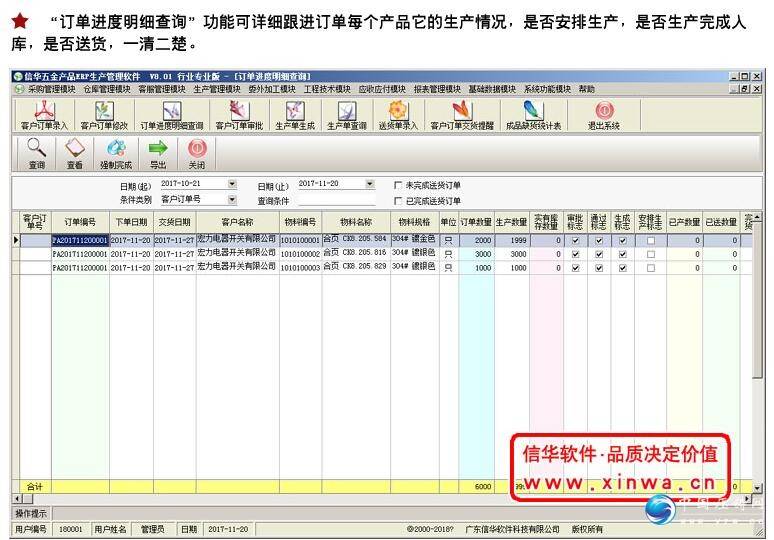Click the 强制完成 force-complete icon

tap(116, 154)
